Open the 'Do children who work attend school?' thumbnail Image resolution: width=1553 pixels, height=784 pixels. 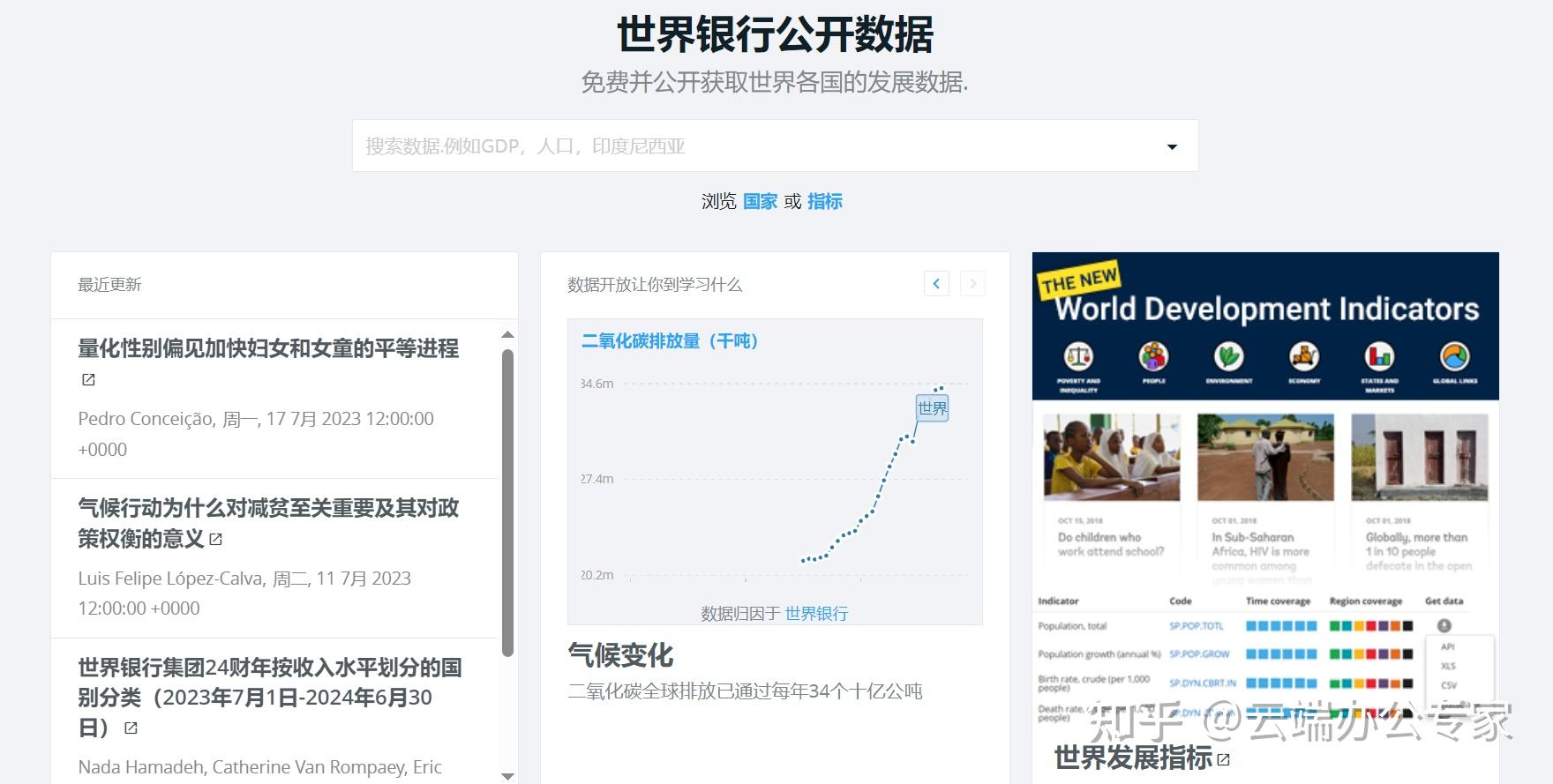coord(1112,458)
